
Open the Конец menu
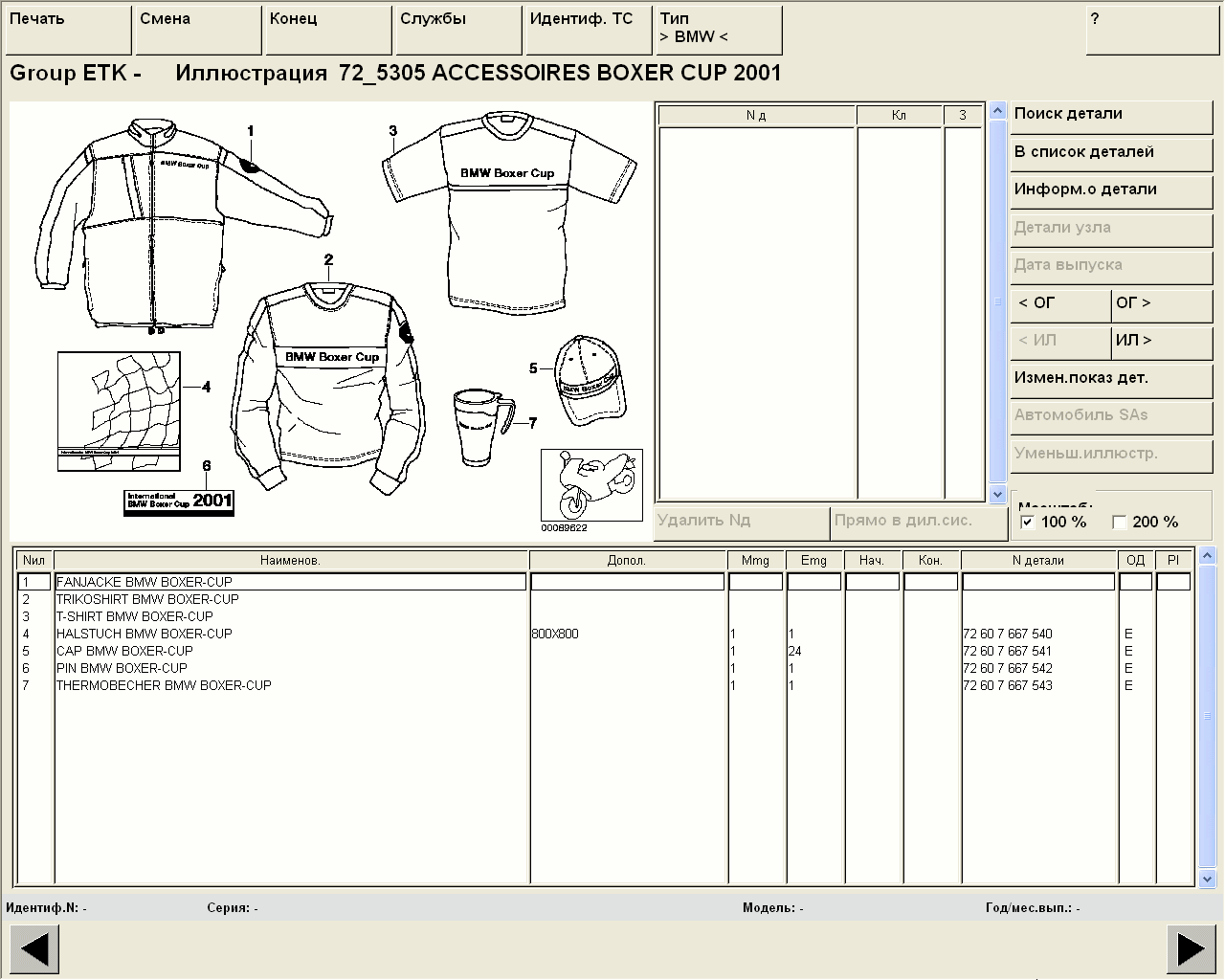click(328, 31)
